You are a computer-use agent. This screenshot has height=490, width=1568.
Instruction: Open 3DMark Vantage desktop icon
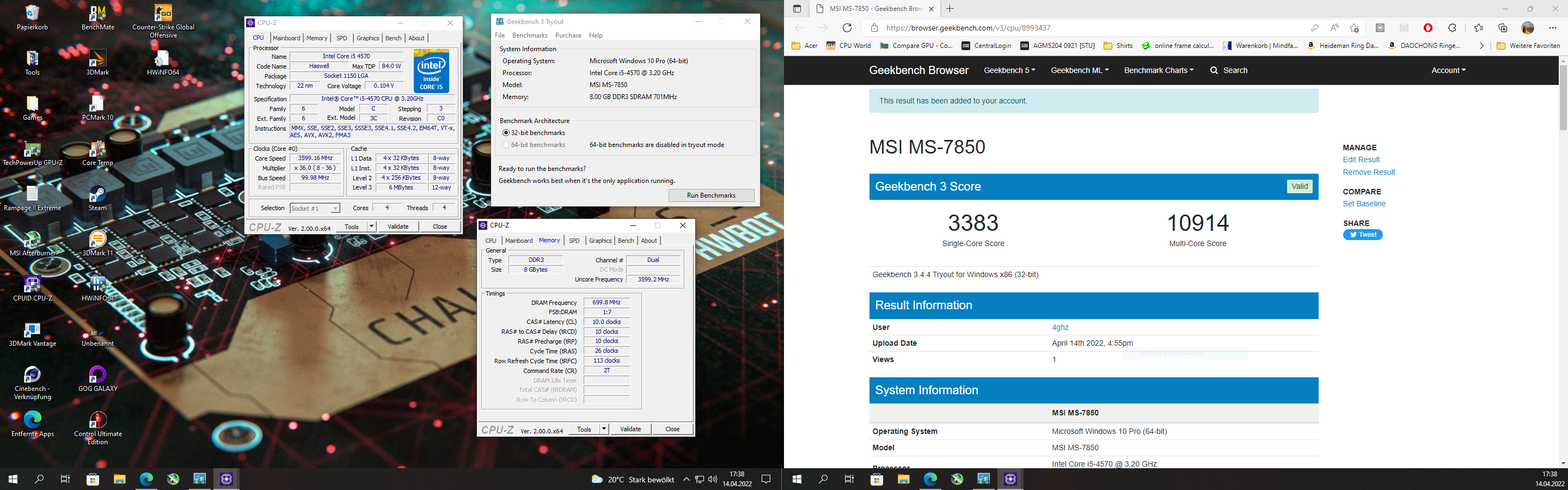click(32, 334)
